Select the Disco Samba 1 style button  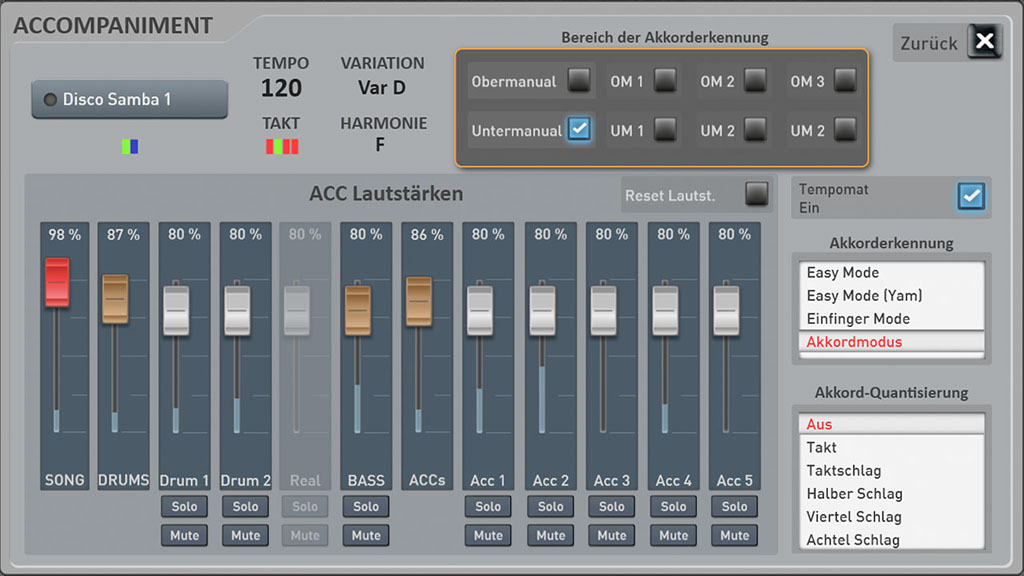tap(129, 100)
